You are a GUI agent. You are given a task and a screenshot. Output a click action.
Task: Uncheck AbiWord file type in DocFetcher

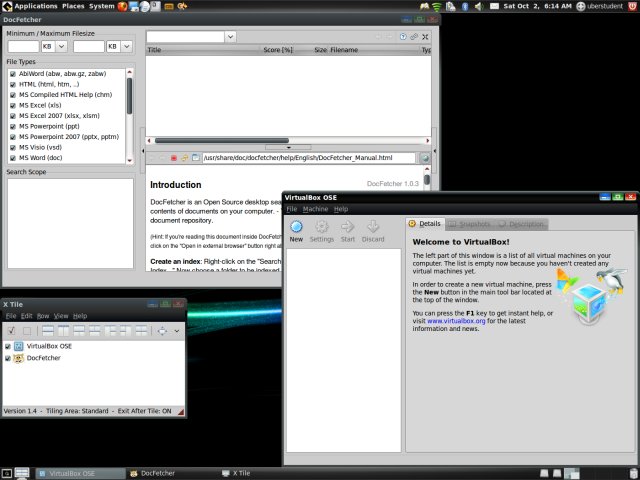coord(13,74)
